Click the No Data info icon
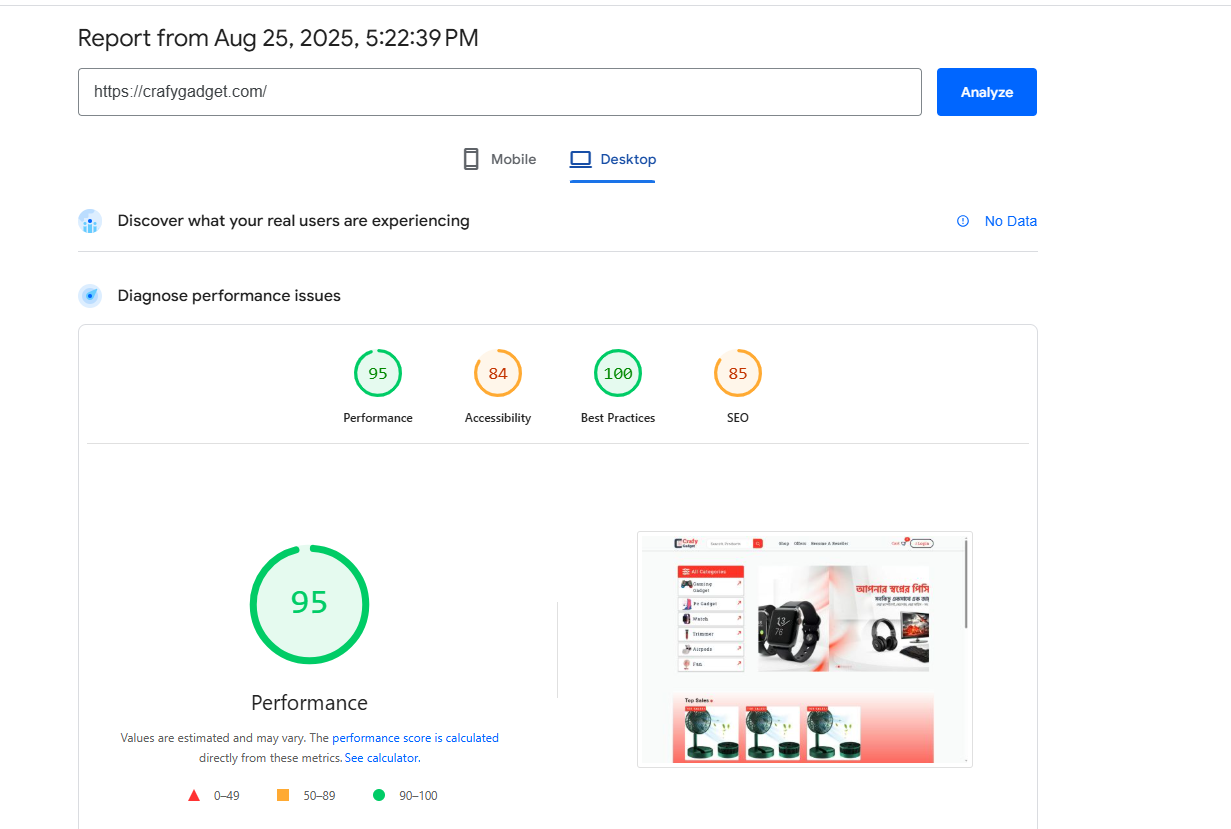 (x=963, y=221)
